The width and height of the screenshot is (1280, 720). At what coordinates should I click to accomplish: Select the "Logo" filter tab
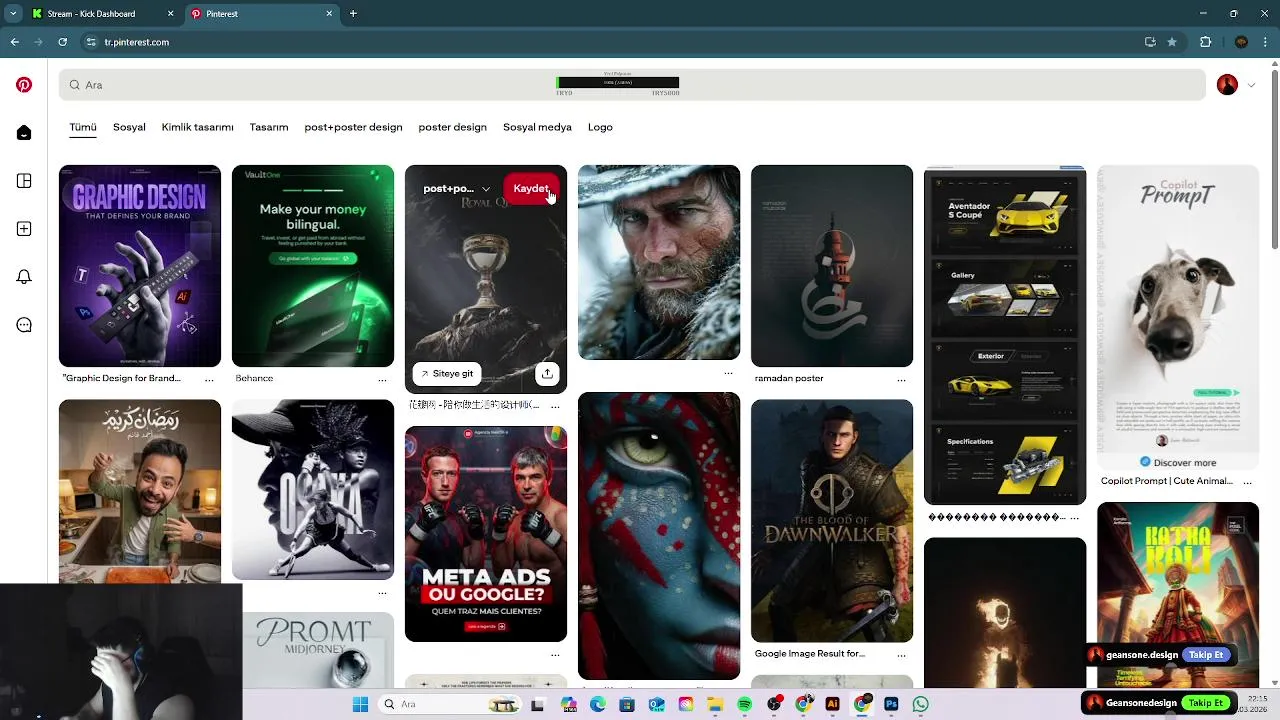tap(600, 127)
